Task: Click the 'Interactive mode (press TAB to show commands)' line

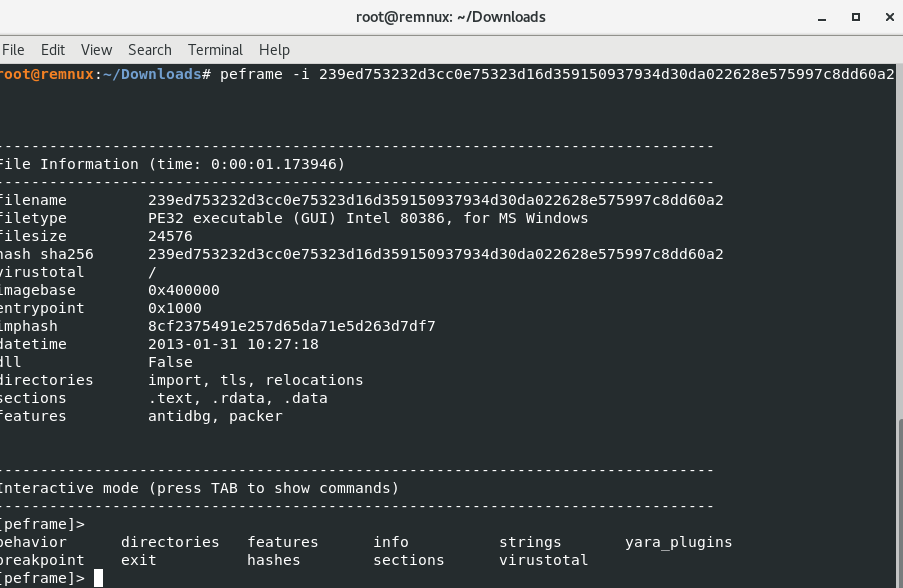Action: [x=199, y=488]
